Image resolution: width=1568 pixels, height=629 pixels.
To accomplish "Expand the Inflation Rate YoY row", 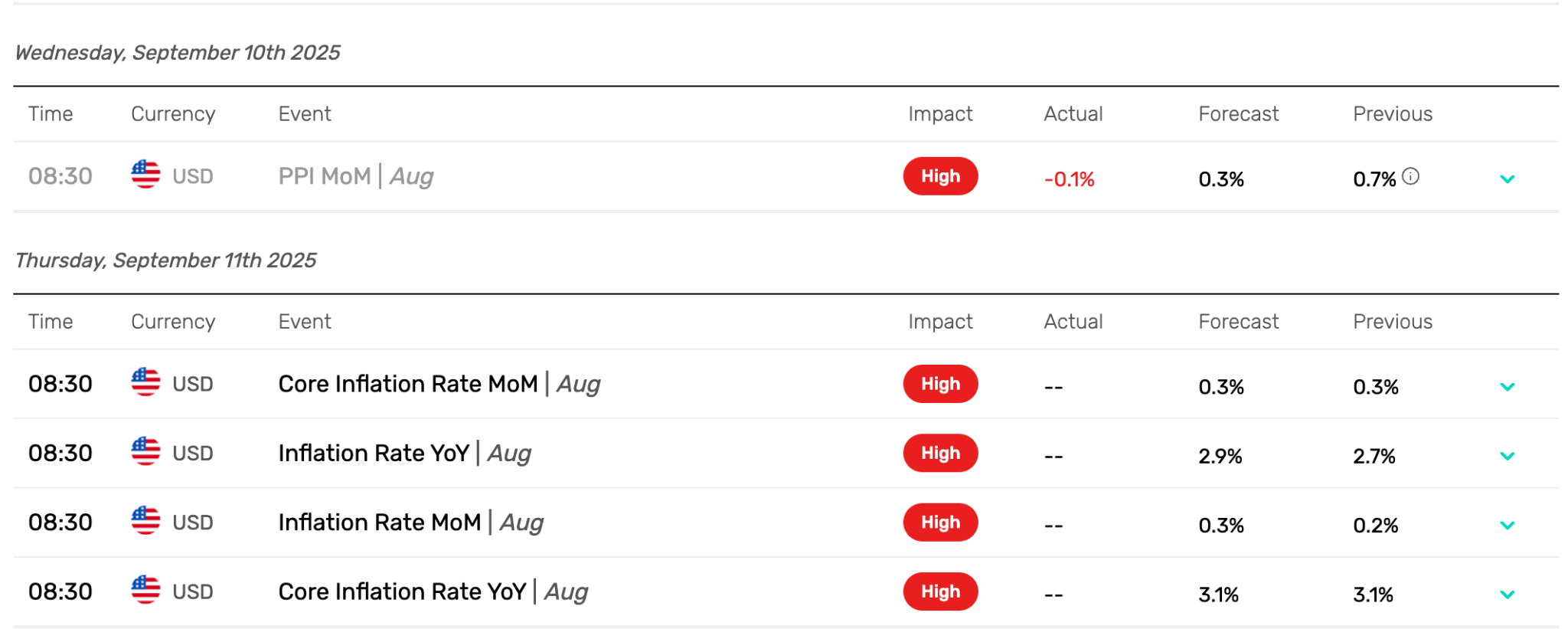I will pyautogui.click(x=1507, y=456).
